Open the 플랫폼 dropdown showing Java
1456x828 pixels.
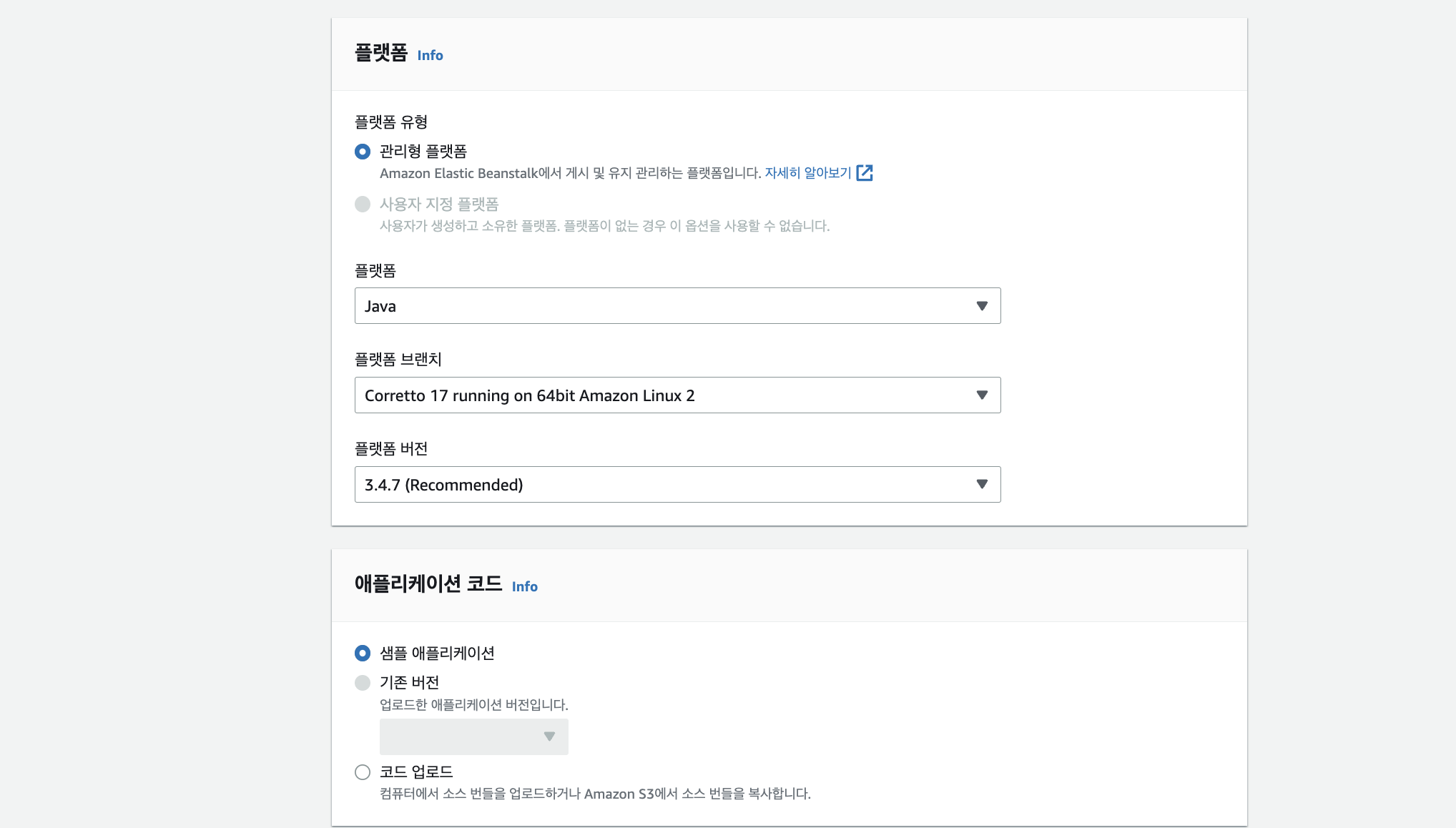pyautogui.click(x=677, y=306)
